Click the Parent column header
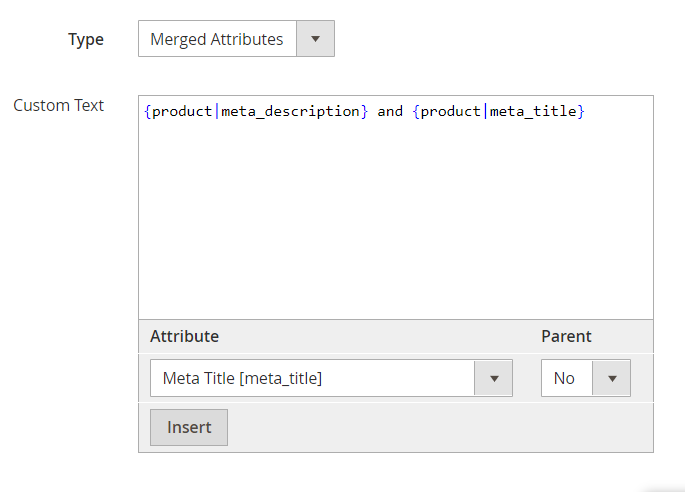685x492 pixels. coord(566,336)
